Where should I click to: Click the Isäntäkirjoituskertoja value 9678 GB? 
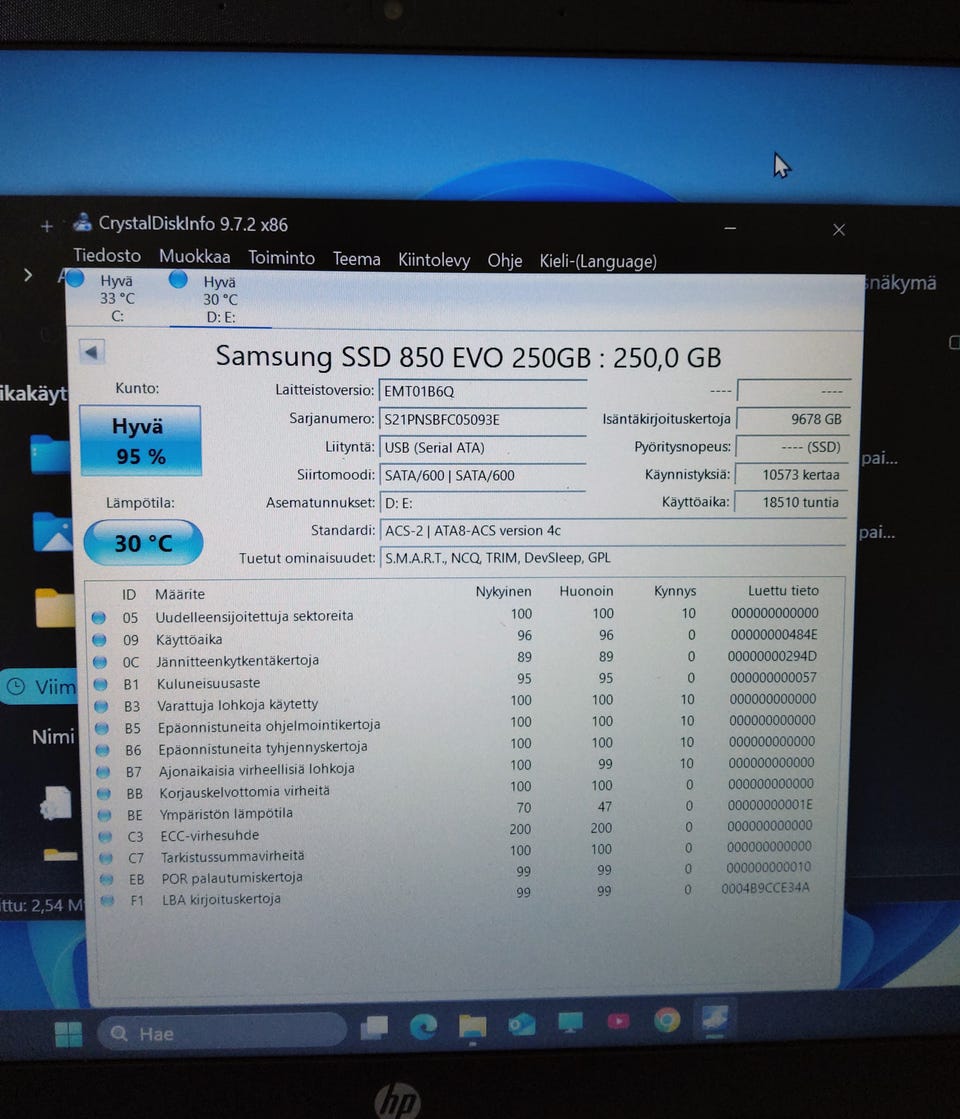[x=792, y=419]
